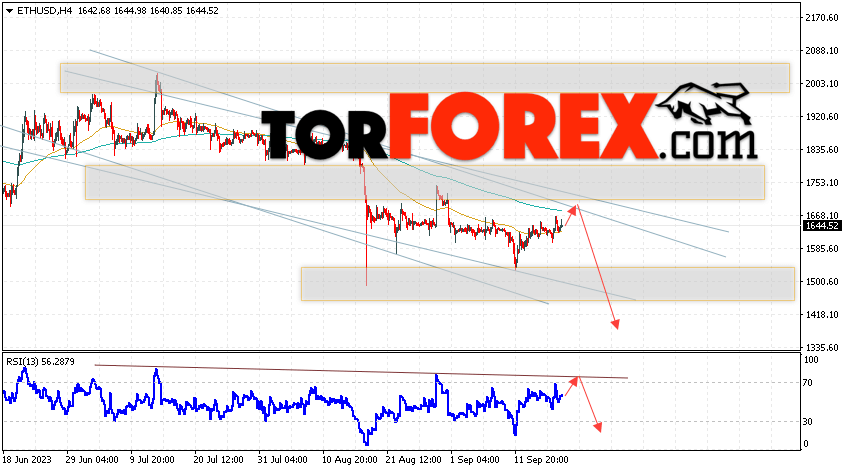Select the RSI(13) 56.2879 indicator label
The height and width of the screenshot is (471, 846).
[x=40, y=361]
